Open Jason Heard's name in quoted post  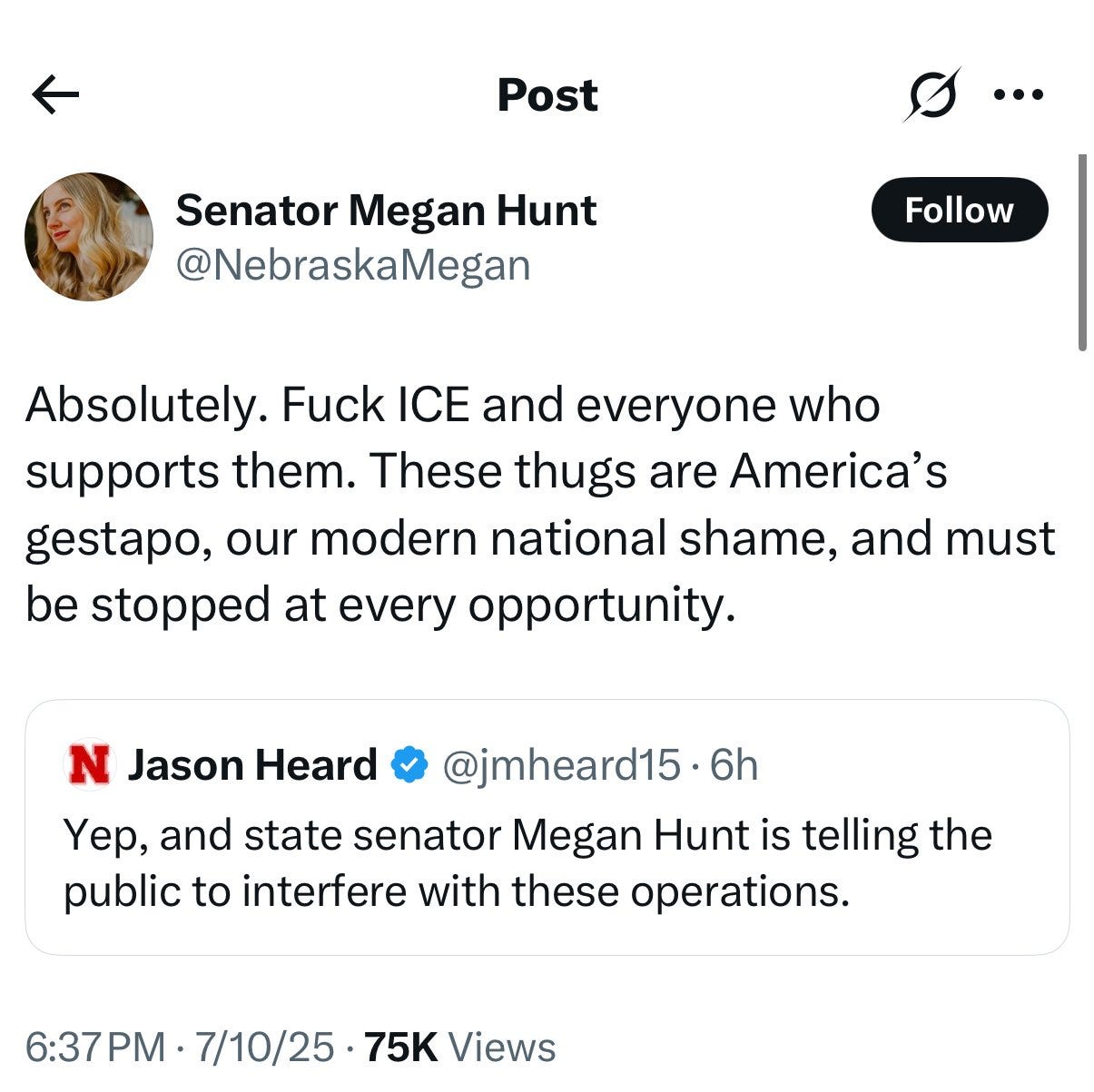click(x=252, y=765)
